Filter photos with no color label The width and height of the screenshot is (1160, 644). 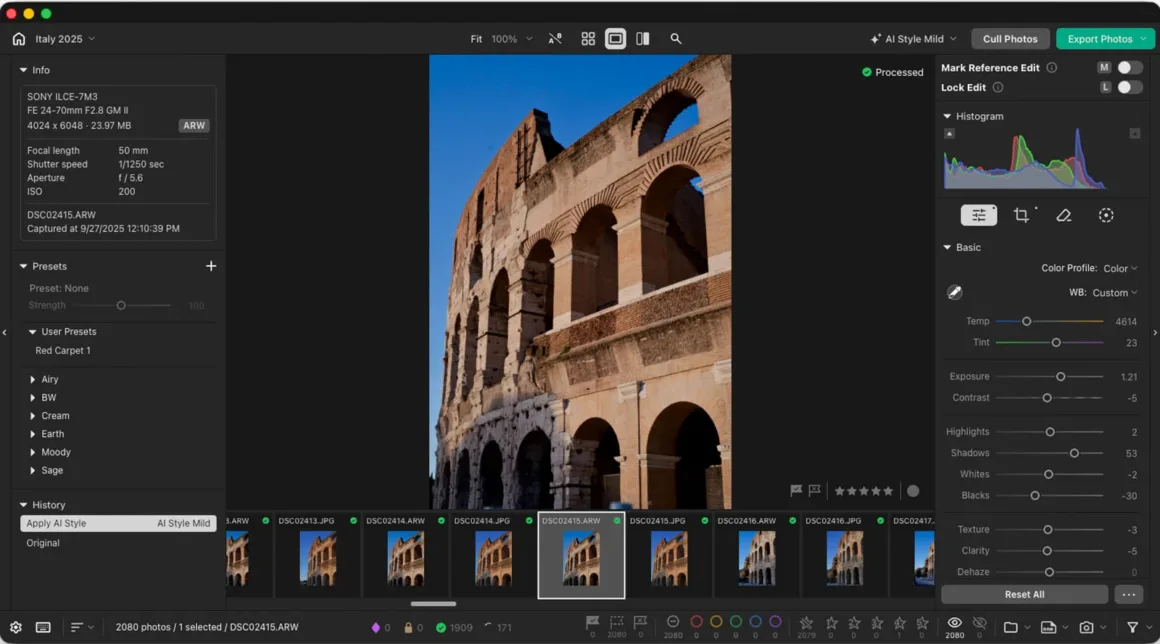672,622
